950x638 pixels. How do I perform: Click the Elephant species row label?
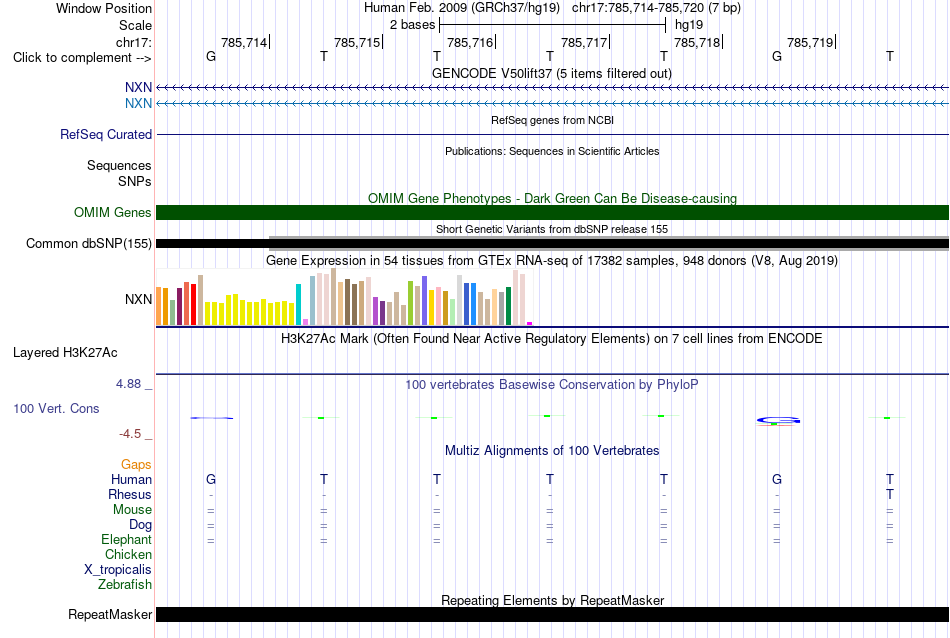pos(126,539)
